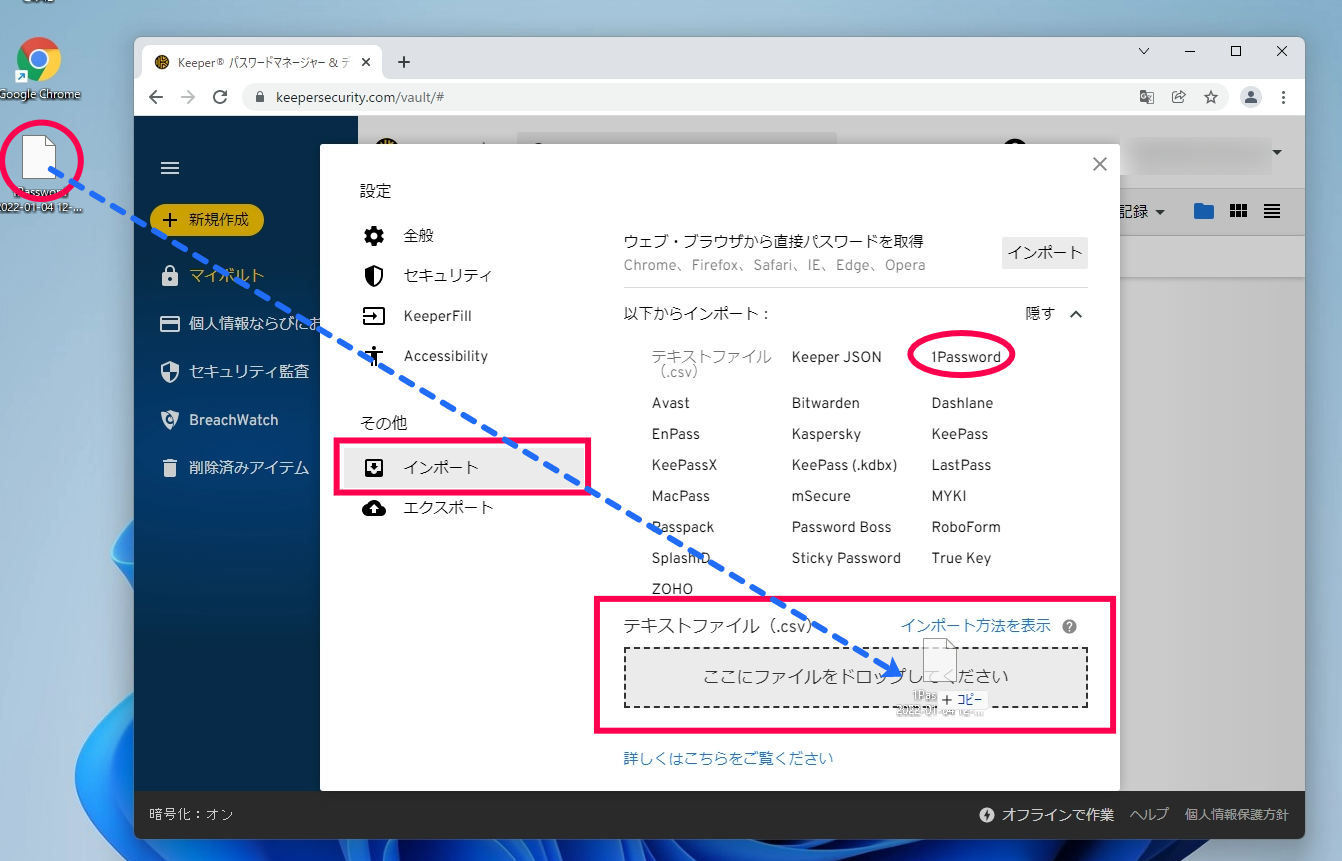Open the account dropdown arrow at top right
1342x861 pixels.
point(1277,153)
